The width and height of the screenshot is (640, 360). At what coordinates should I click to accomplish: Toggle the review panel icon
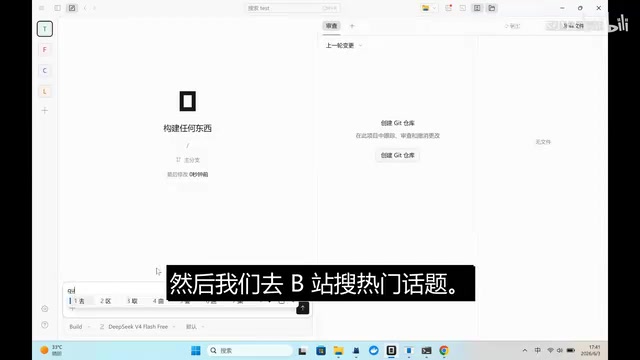click(x=477, y=8)
